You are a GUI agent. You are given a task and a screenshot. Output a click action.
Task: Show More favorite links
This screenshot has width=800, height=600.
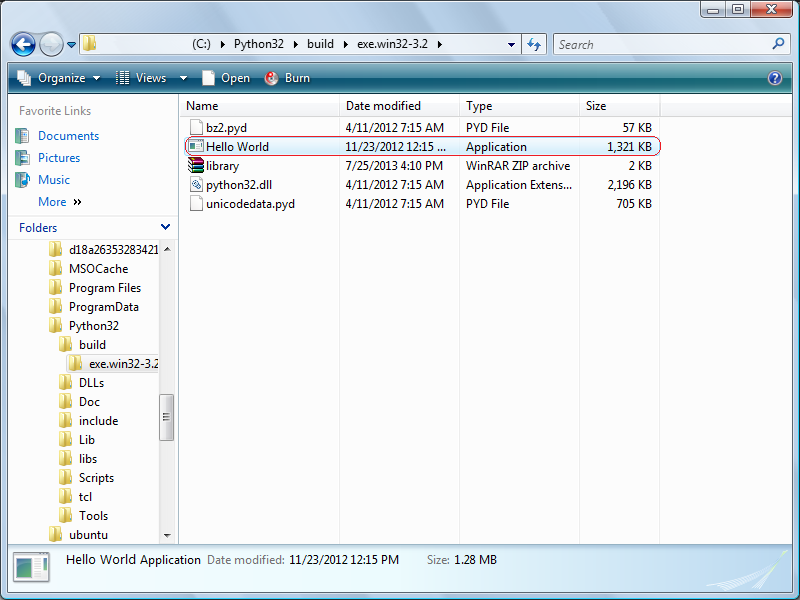60,202
